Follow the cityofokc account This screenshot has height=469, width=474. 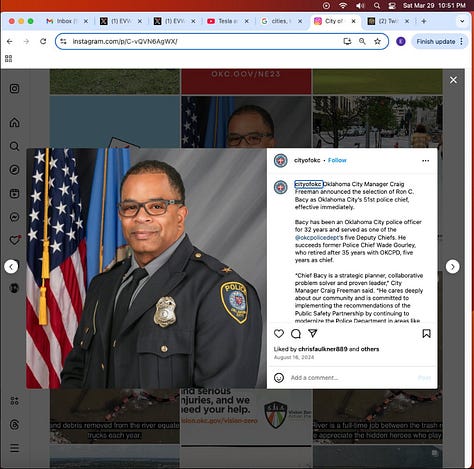[x=337, y=160]
